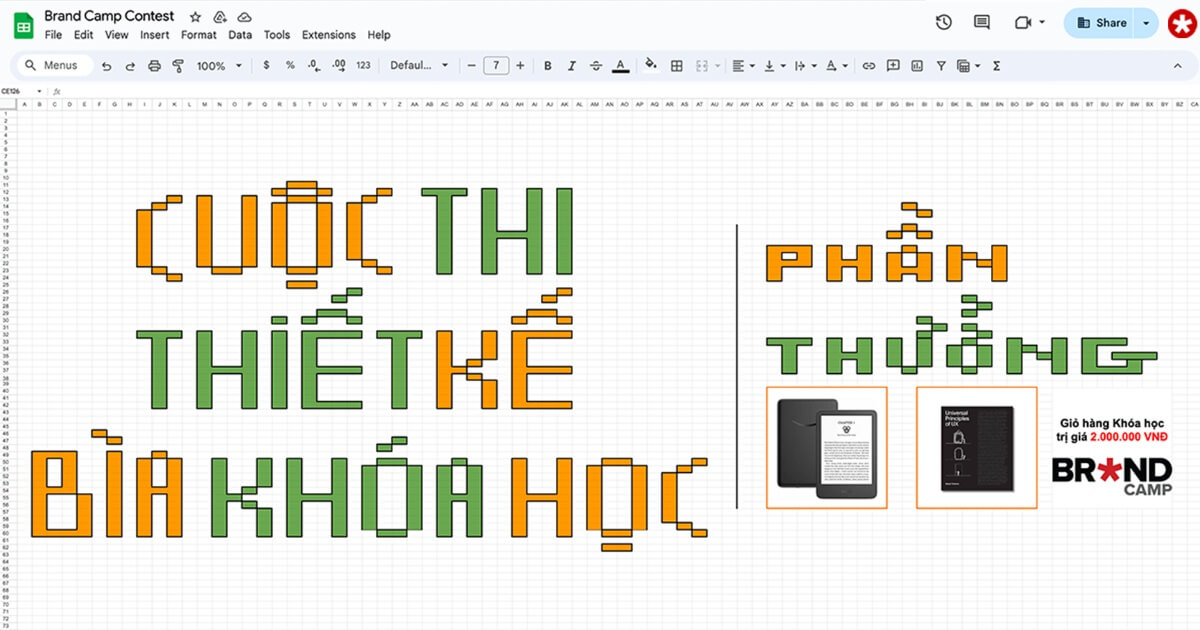This screenshot has height=630, width=1200.
Task: Open the Edit menu
Action: pos(83,35)
